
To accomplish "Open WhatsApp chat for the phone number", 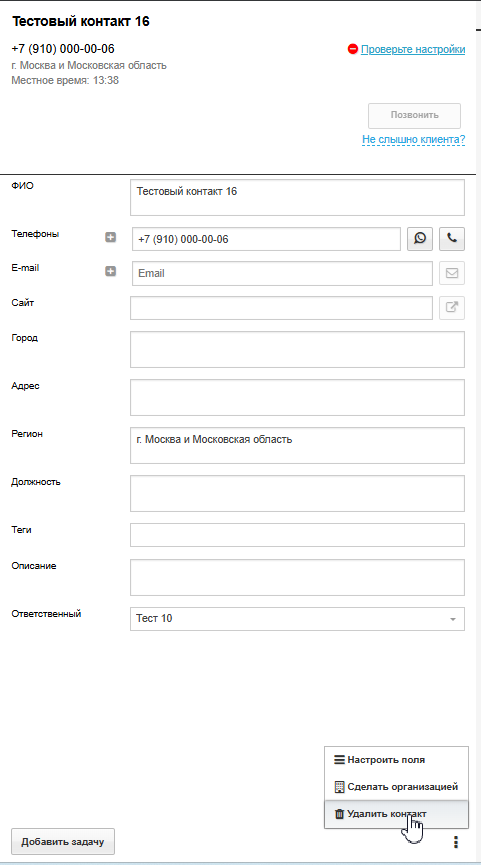I will click(x=420, y=239).
